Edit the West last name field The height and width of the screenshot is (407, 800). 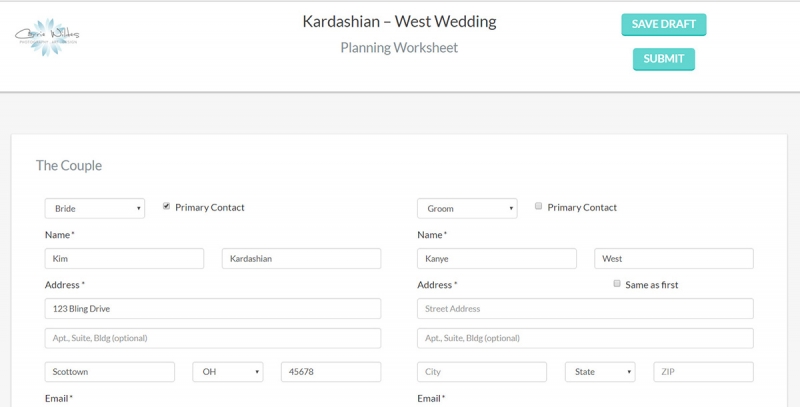click(x=674, y=259)
